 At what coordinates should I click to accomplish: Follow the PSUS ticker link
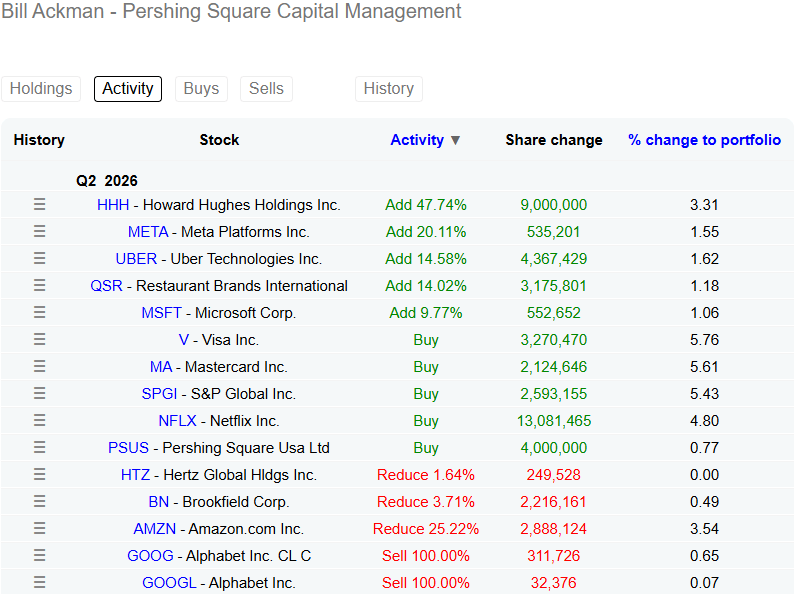click(x=128, y=448)
